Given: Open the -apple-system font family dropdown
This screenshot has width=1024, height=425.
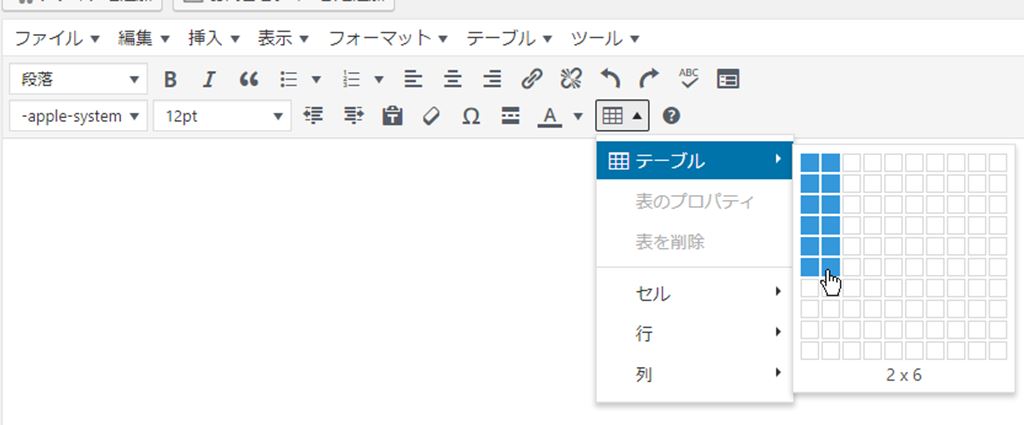Looking at the screenshot, I should (79, 116).
